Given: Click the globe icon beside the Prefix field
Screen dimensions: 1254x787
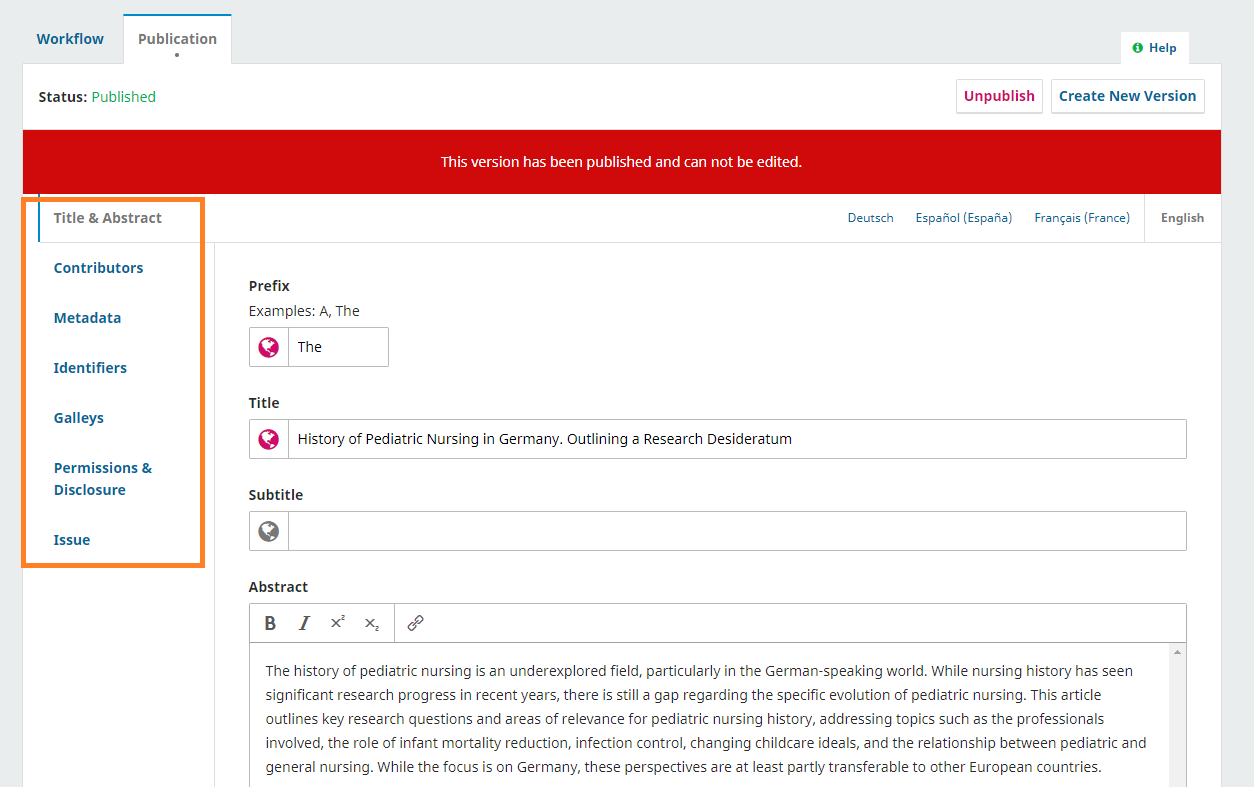Looking at the screenshot, I should point(269,347).
